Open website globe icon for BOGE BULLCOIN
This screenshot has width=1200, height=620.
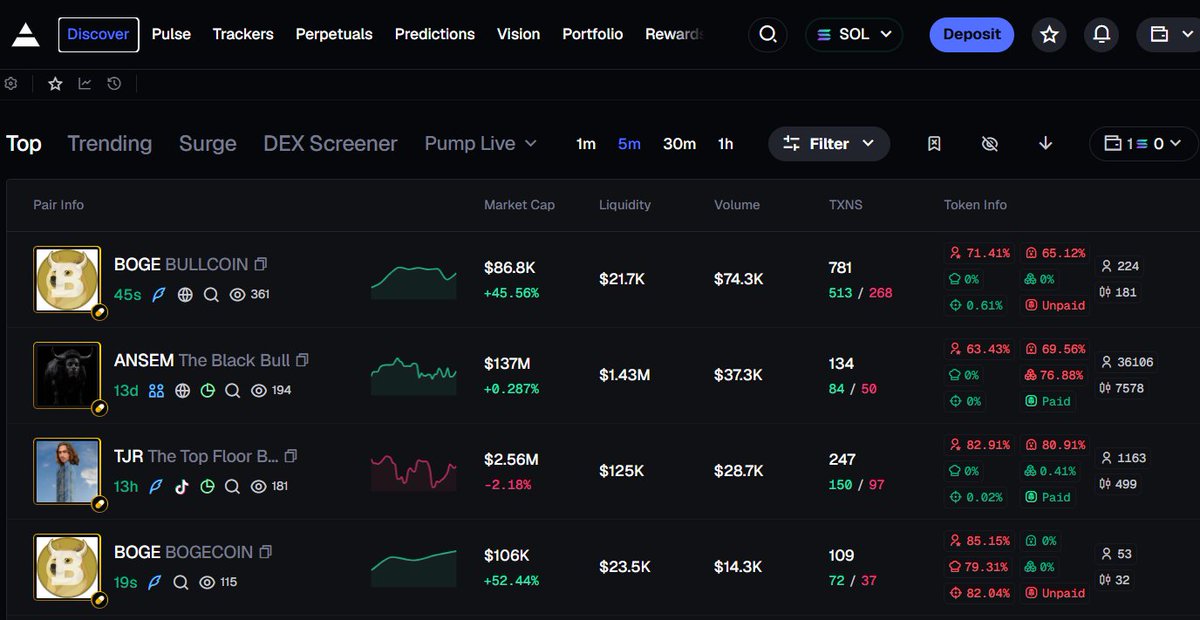tap(185, 295)
